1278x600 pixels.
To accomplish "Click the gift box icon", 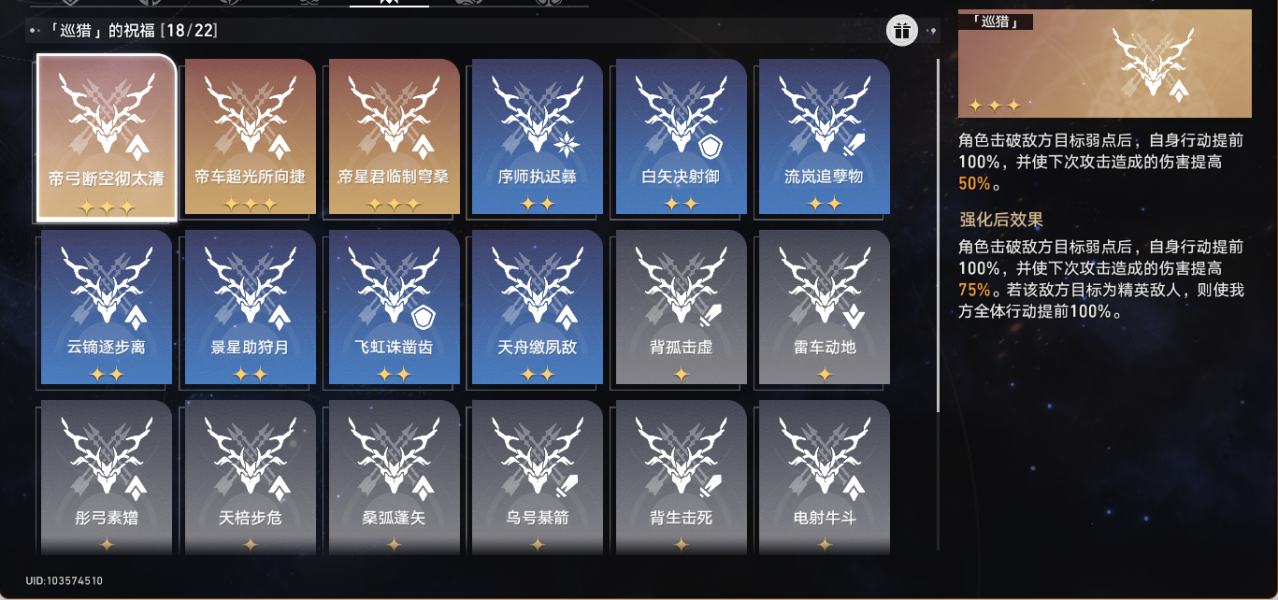I will pyautogui.click(x=902, y=30).
